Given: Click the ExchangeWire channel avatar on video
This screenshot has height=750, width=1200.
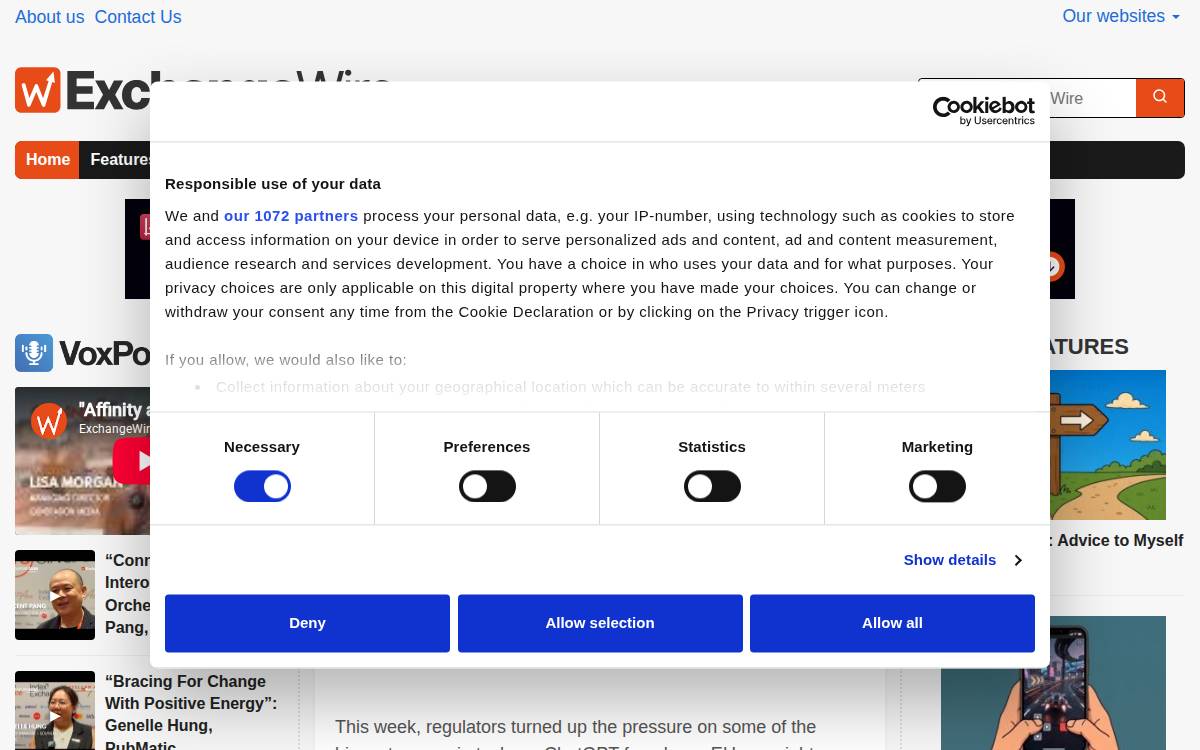Looking at the screenshot, I should click(x=49, y=421).
